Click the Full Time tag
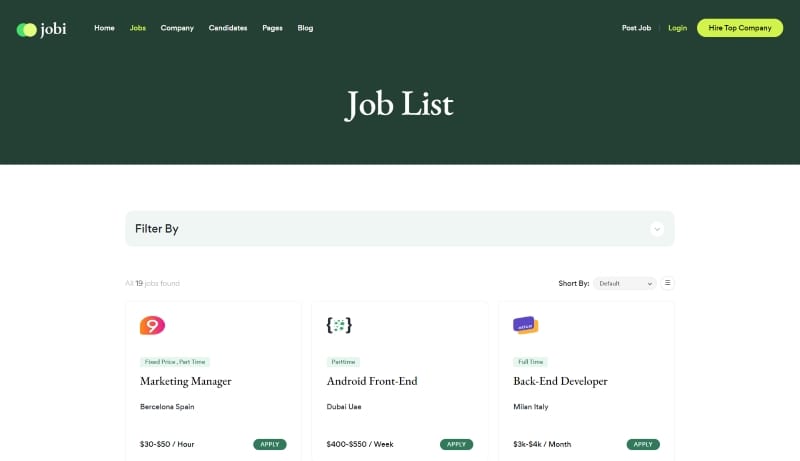 (531, 362)
